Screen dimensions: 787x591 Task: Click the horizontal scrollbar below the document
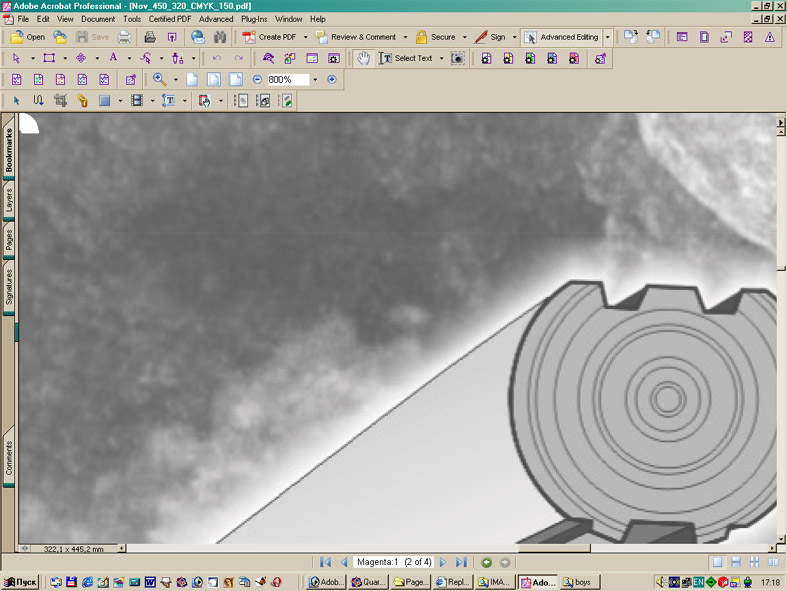(x=400, y=549)
